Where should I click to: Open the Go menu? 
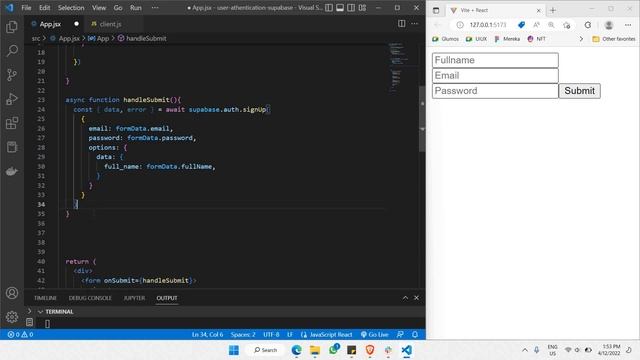[x=118, y=8]
